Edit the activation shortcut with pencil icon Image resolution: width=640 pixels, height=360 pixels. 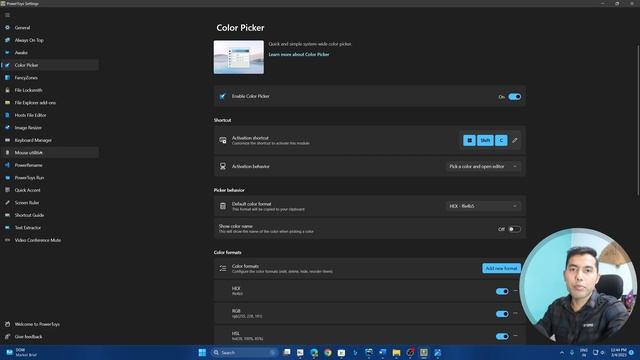click(515, 140)
